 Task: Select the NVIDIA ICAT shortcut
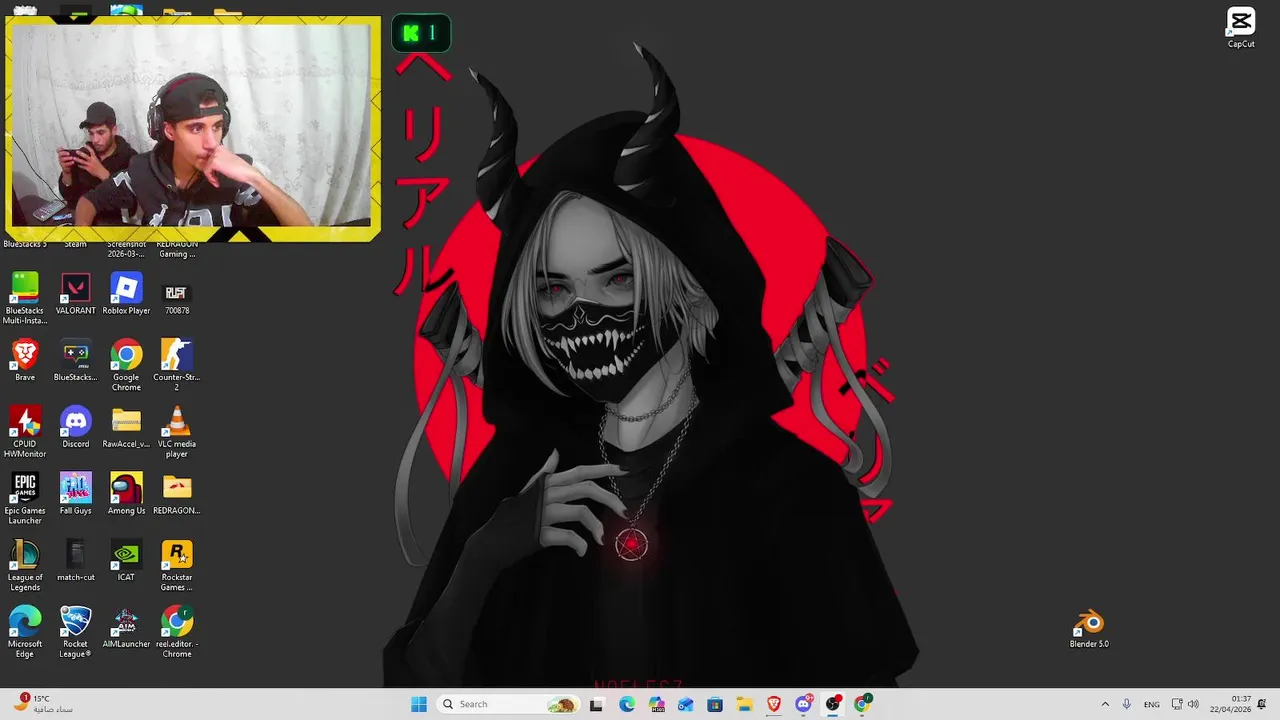tap(126, 561)
